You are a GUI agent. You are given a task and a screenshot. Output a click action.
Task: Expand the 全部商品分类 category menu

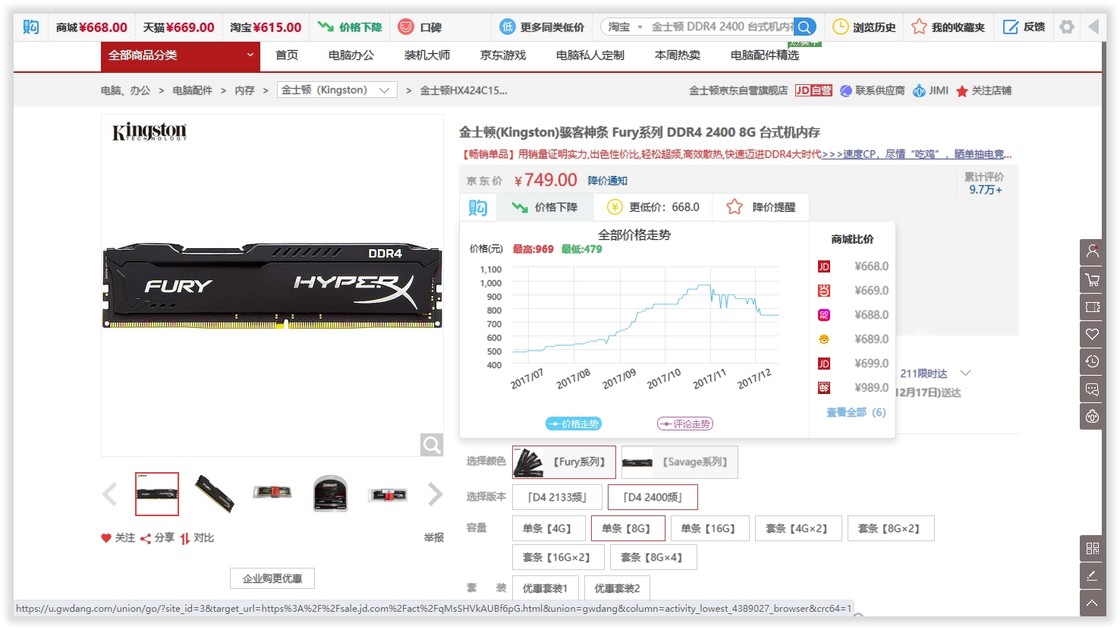click(181, 56)
